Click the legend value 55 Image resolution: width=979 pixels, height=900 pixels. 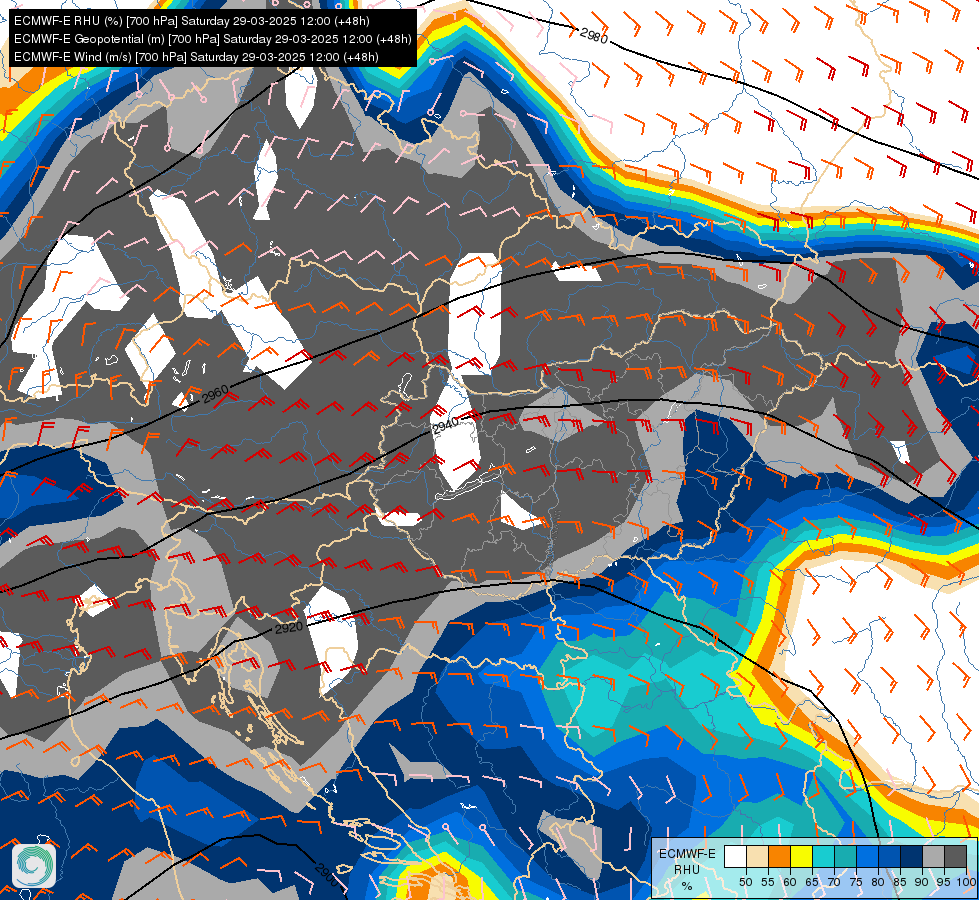(x=768, y=883)
